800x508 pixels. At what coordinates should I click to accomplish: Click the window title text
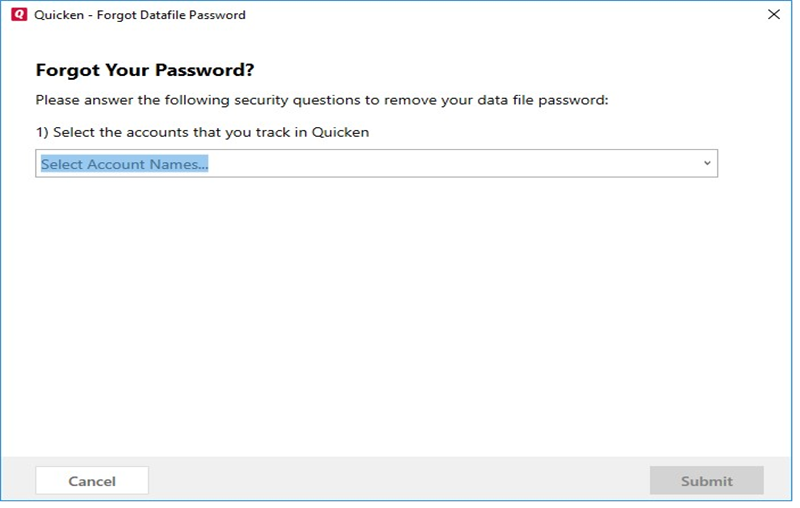click(x=140, y=15)
